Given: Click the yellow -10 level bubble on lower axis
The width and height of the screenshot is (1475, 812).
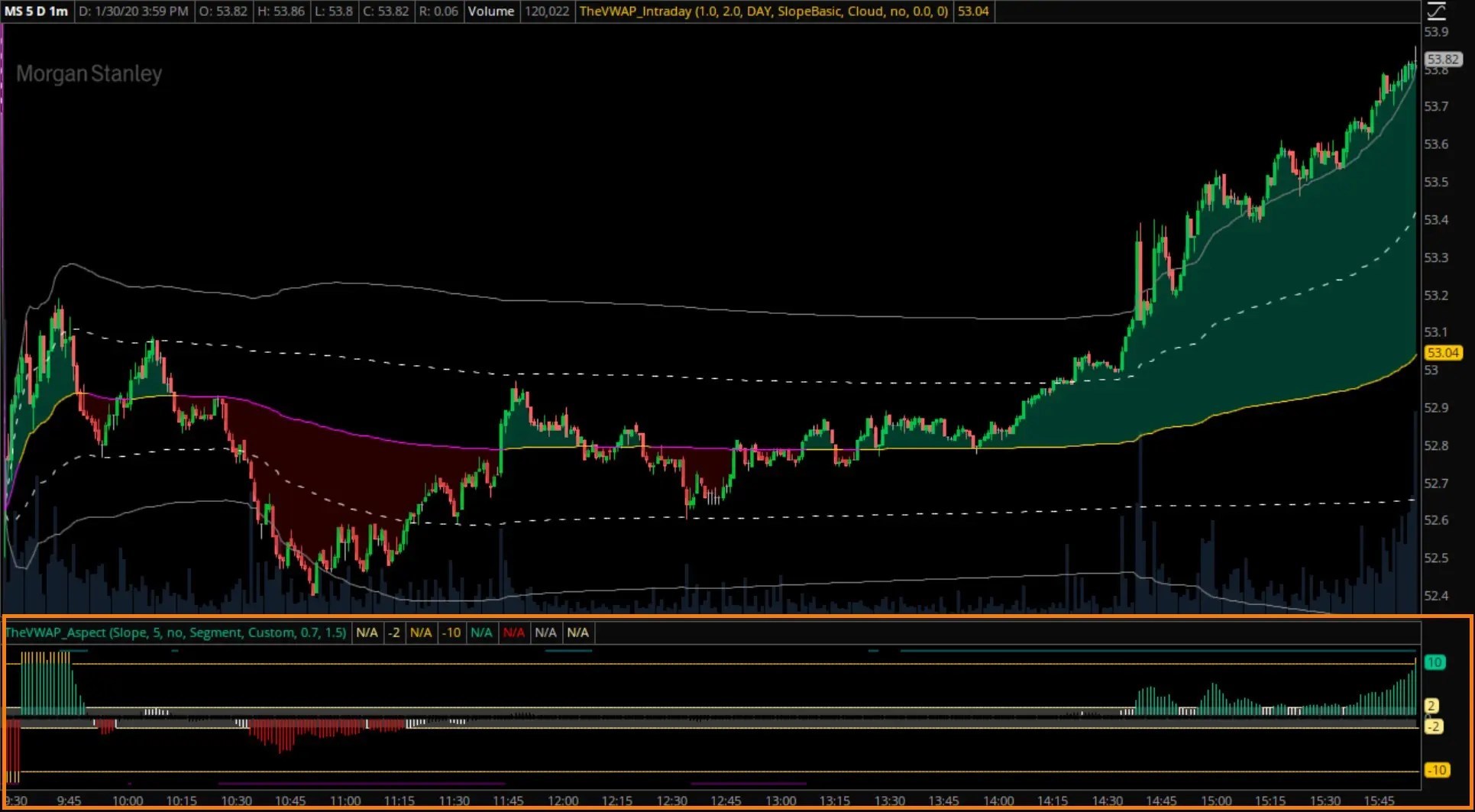Looking at the screenshot, I should coord(1437,770).
